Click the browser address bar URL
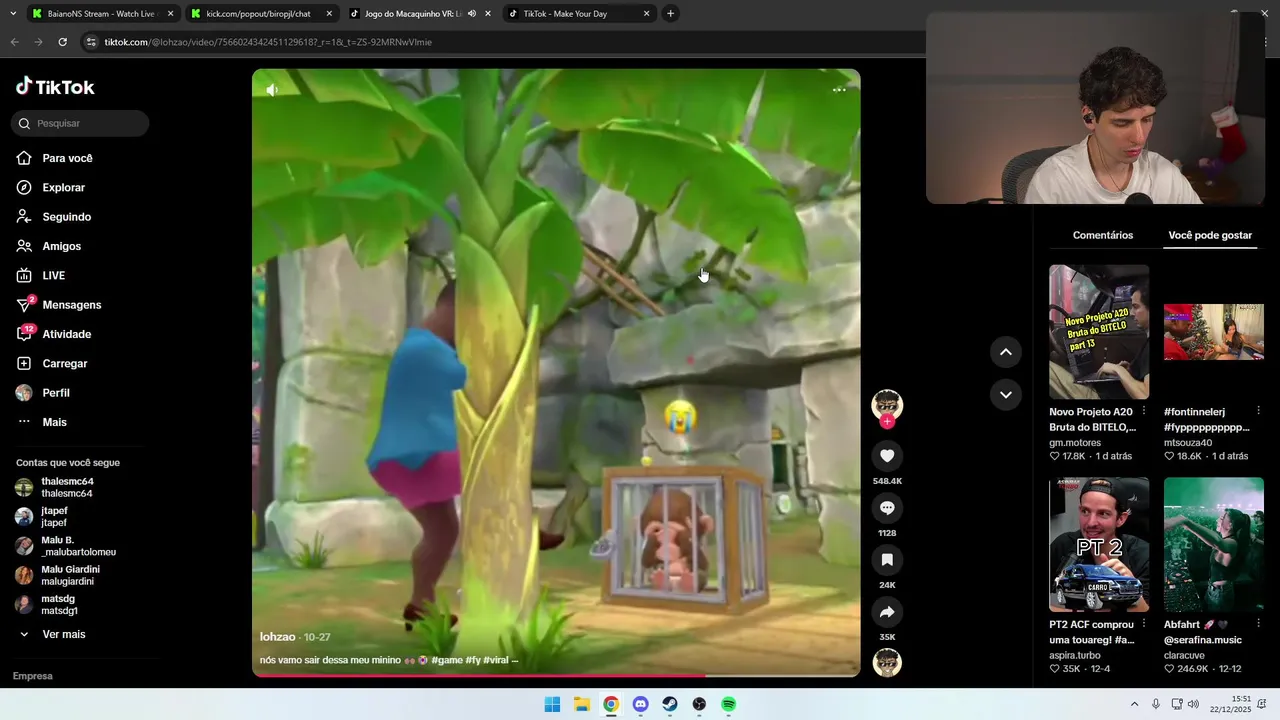1280x720 pixels. [268, 42]
